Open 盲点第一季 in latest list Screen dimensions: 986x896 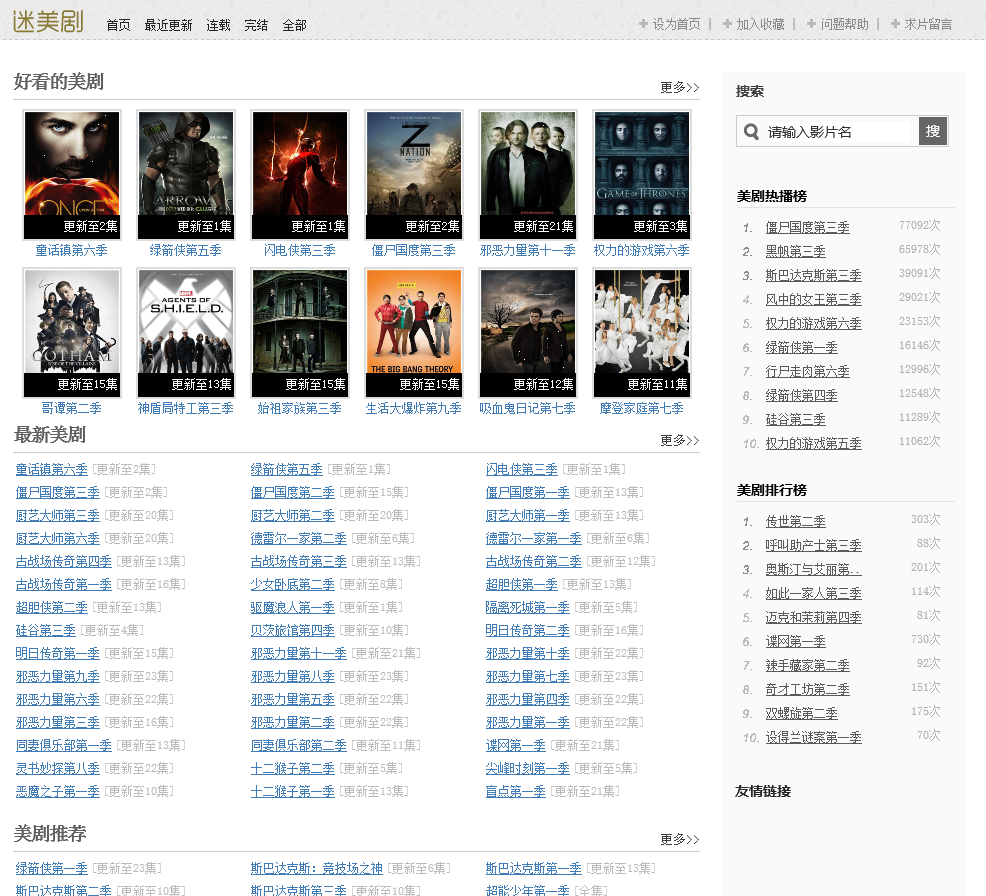tap(516, 792)
